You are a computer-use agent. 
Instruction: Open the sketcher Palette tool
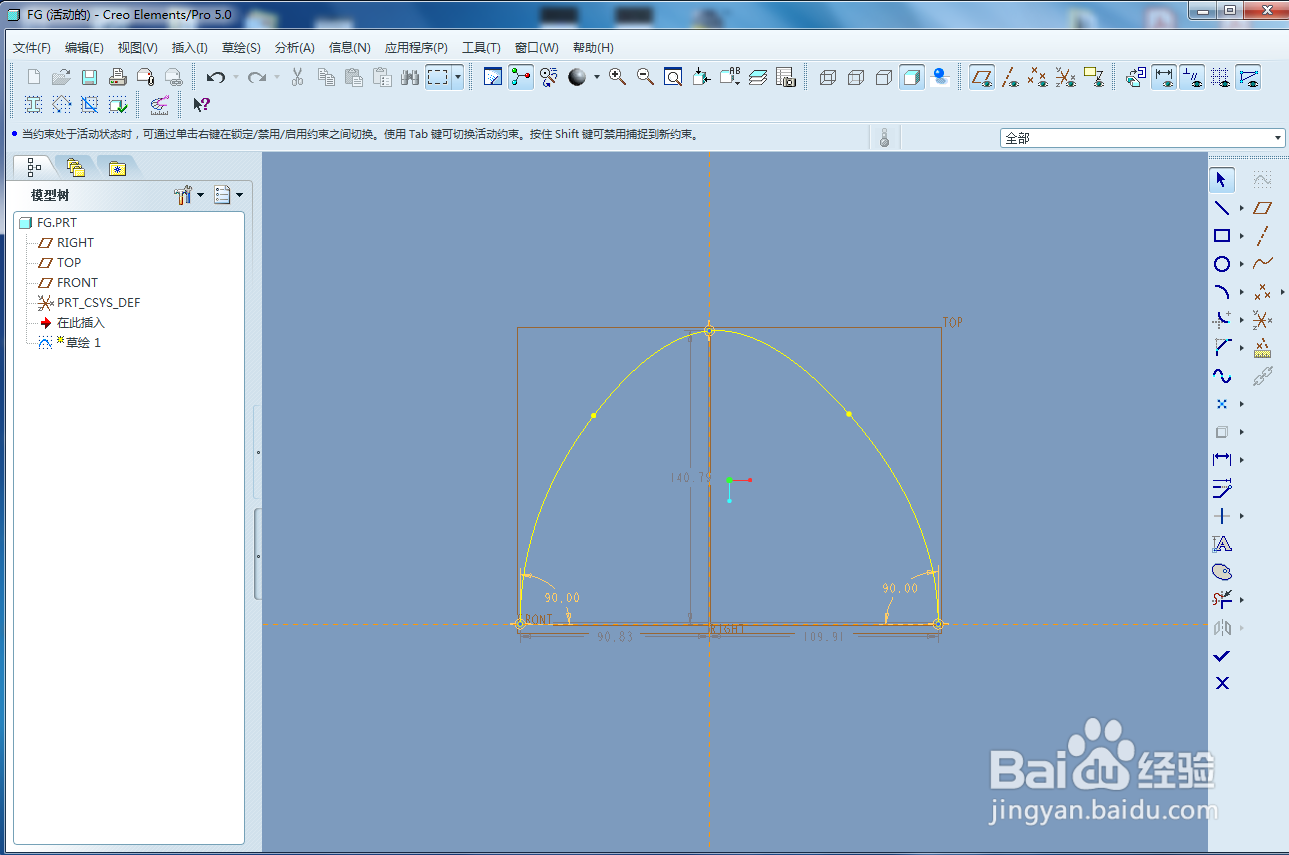[x=1221, y=572]
